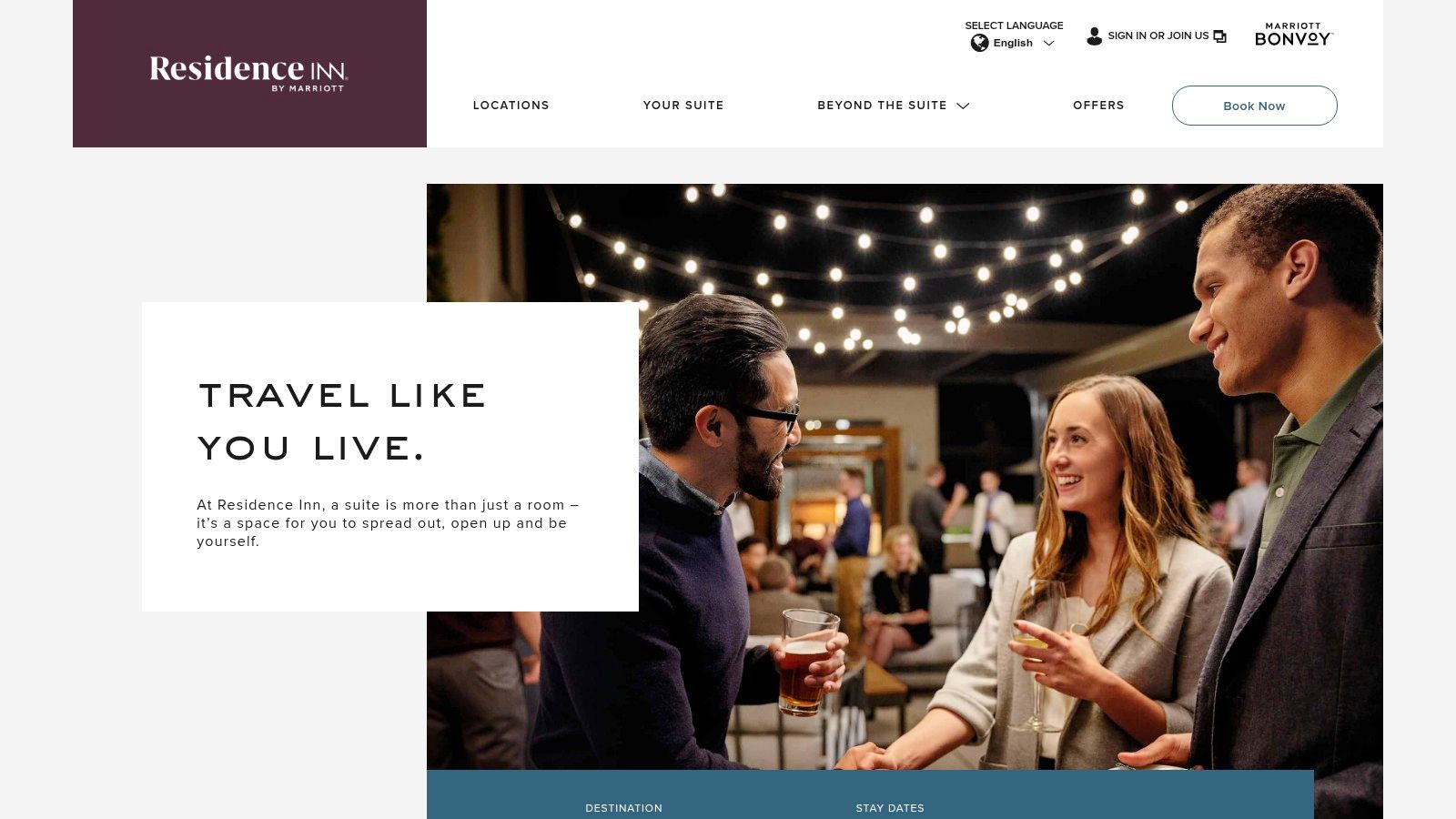Open the Locations menu item
Screen dimensions: 1456x819
(x=511, y=106)
